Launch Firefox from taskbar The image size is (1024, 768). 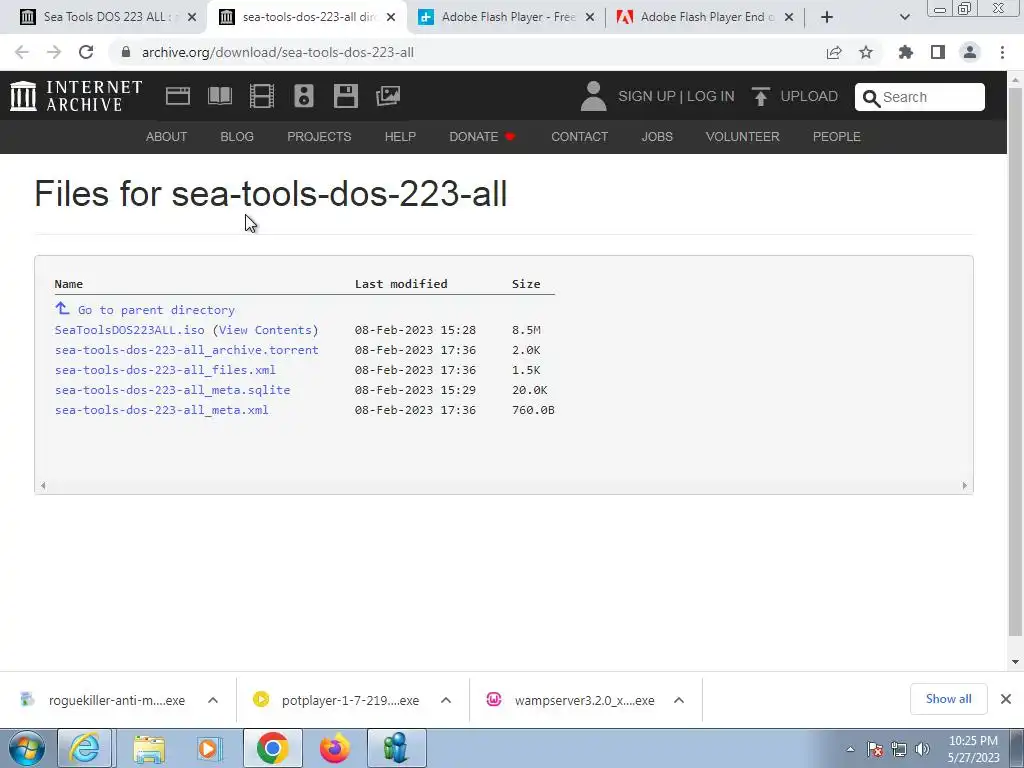(x=334, y=748)
